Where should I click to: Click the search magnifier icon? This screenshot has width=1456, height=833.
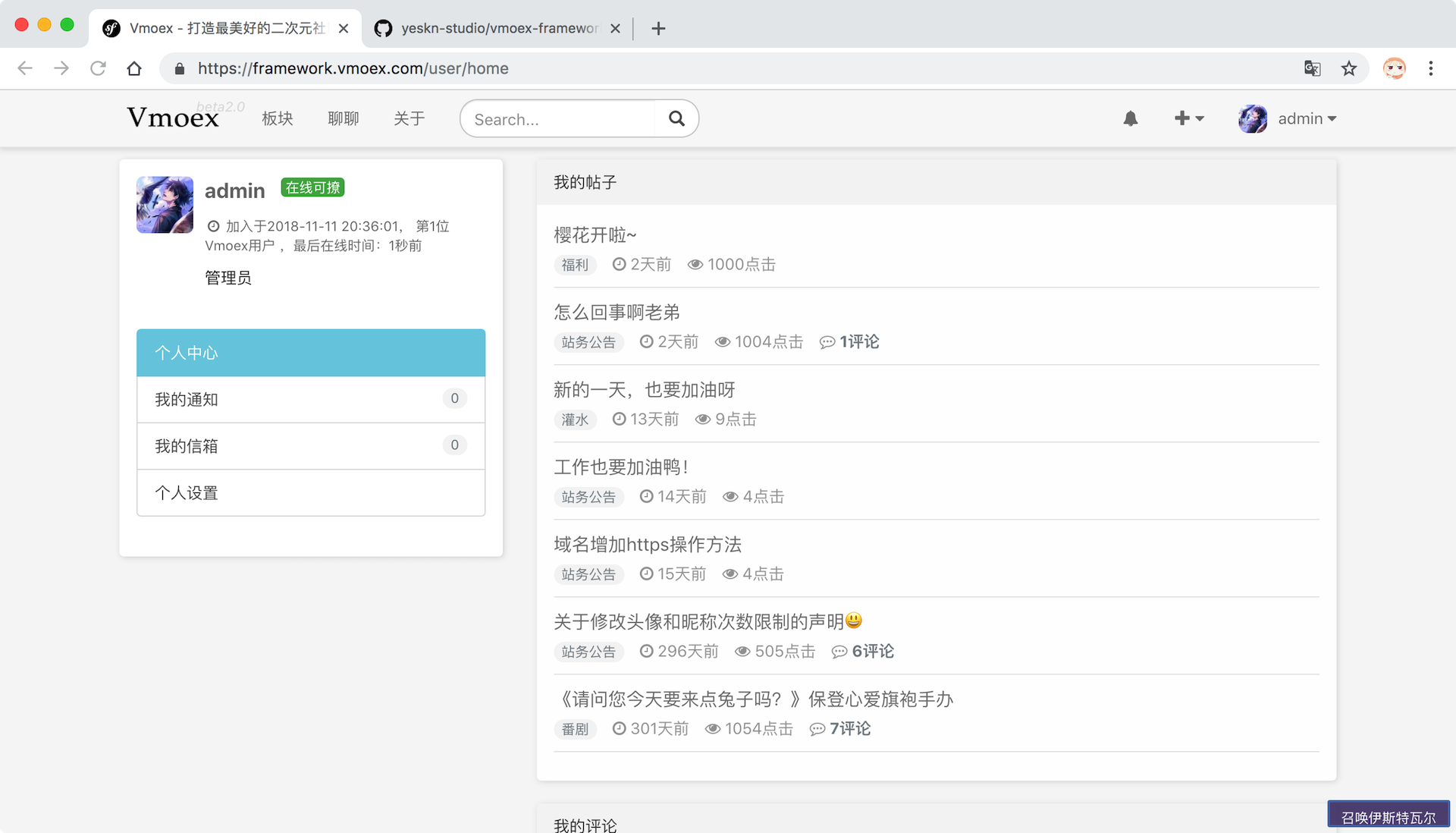tap(676, 118)
